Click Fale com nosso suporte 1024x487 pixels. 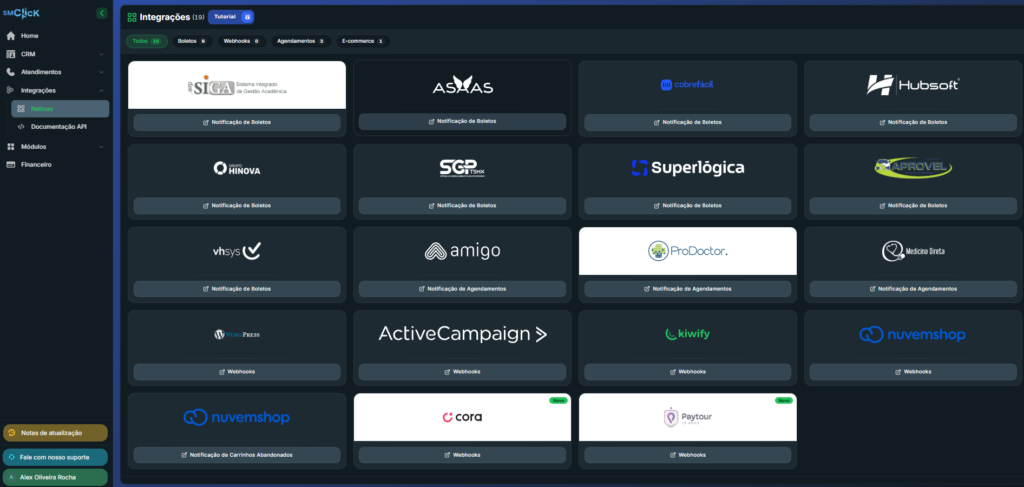(x=56, y=457)
